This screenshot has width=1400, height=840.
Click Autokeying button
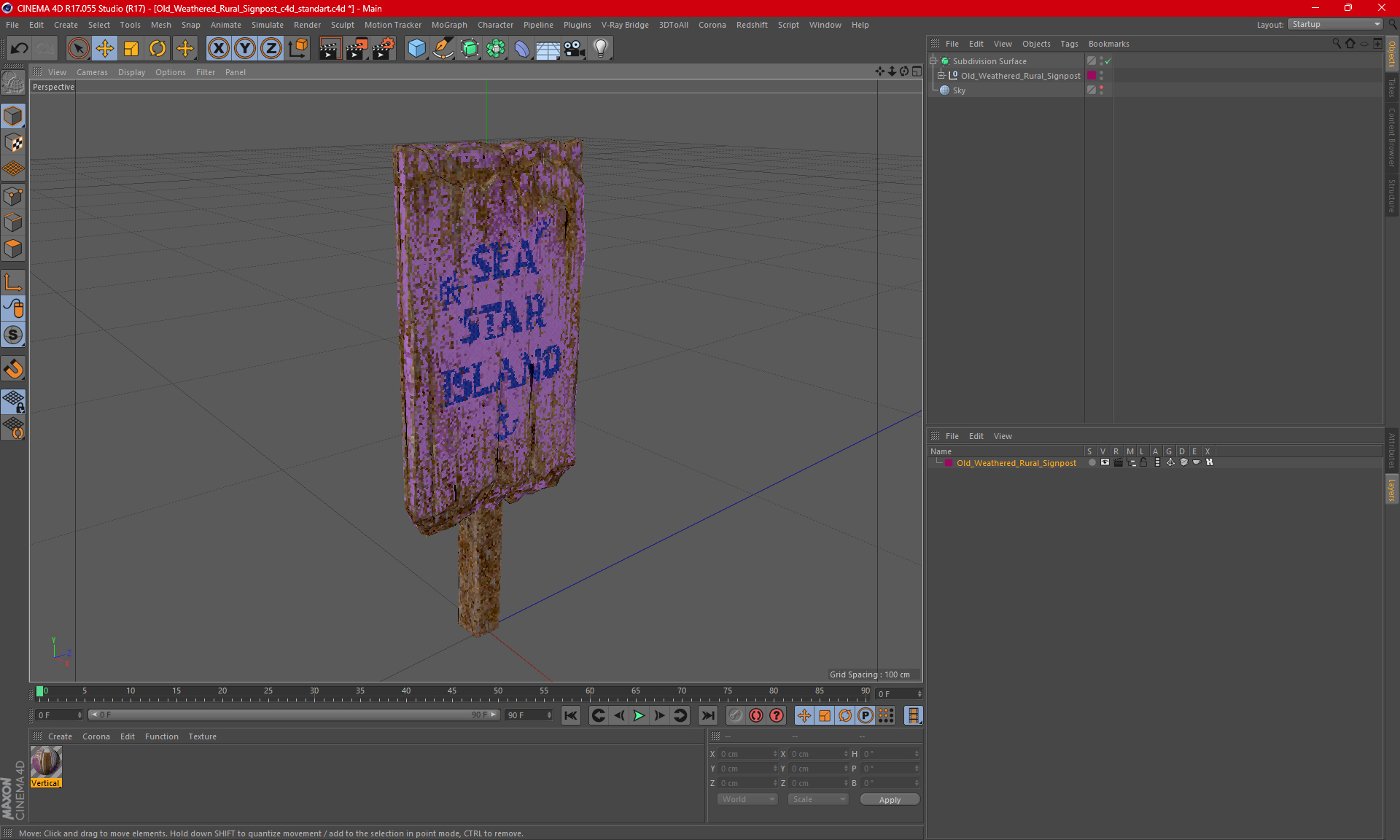coord(755,715)
